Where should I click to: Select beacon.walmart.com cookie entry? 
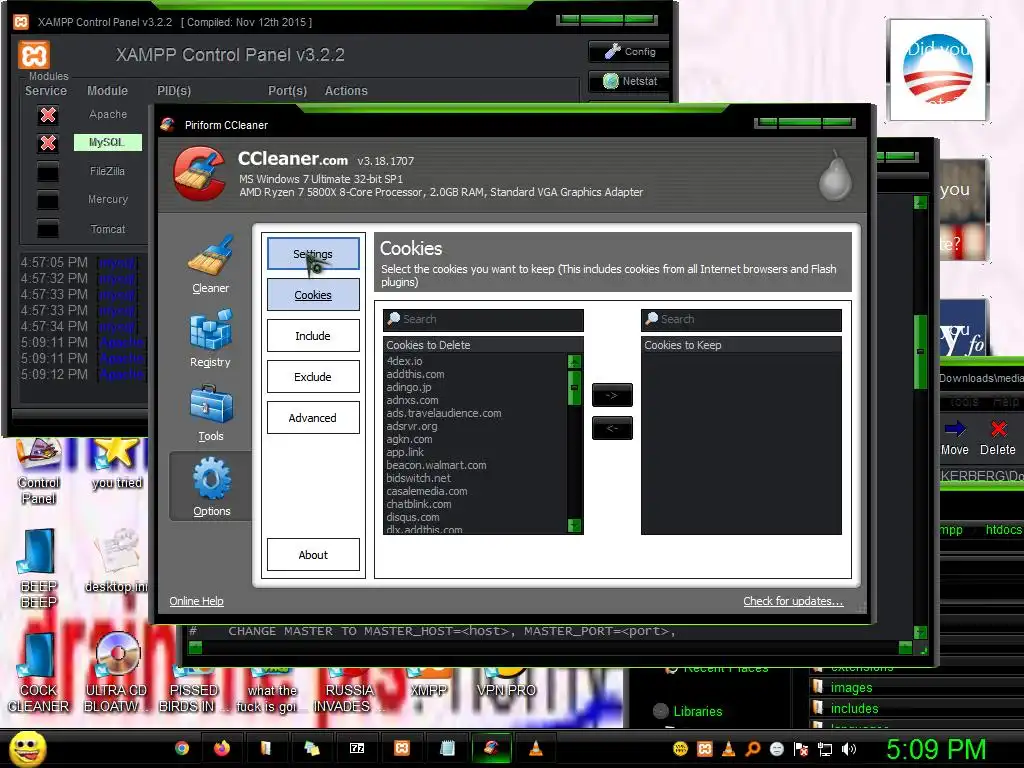(x=436, y=465)
